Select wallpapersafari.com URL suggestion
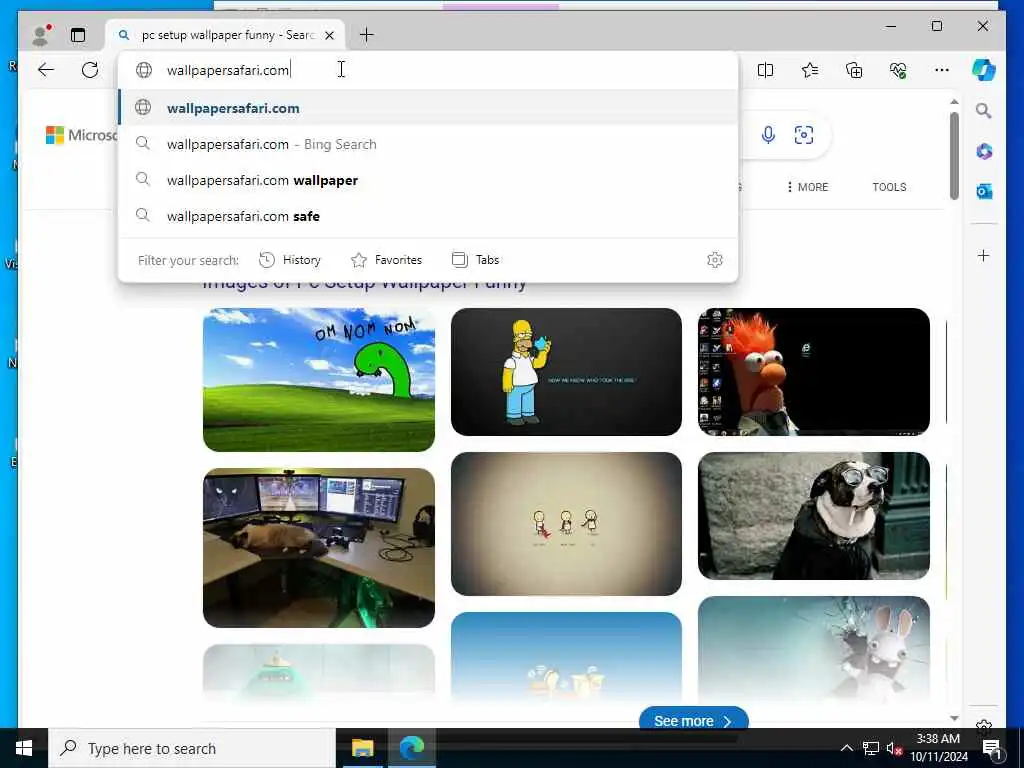 tap(428, 108)
